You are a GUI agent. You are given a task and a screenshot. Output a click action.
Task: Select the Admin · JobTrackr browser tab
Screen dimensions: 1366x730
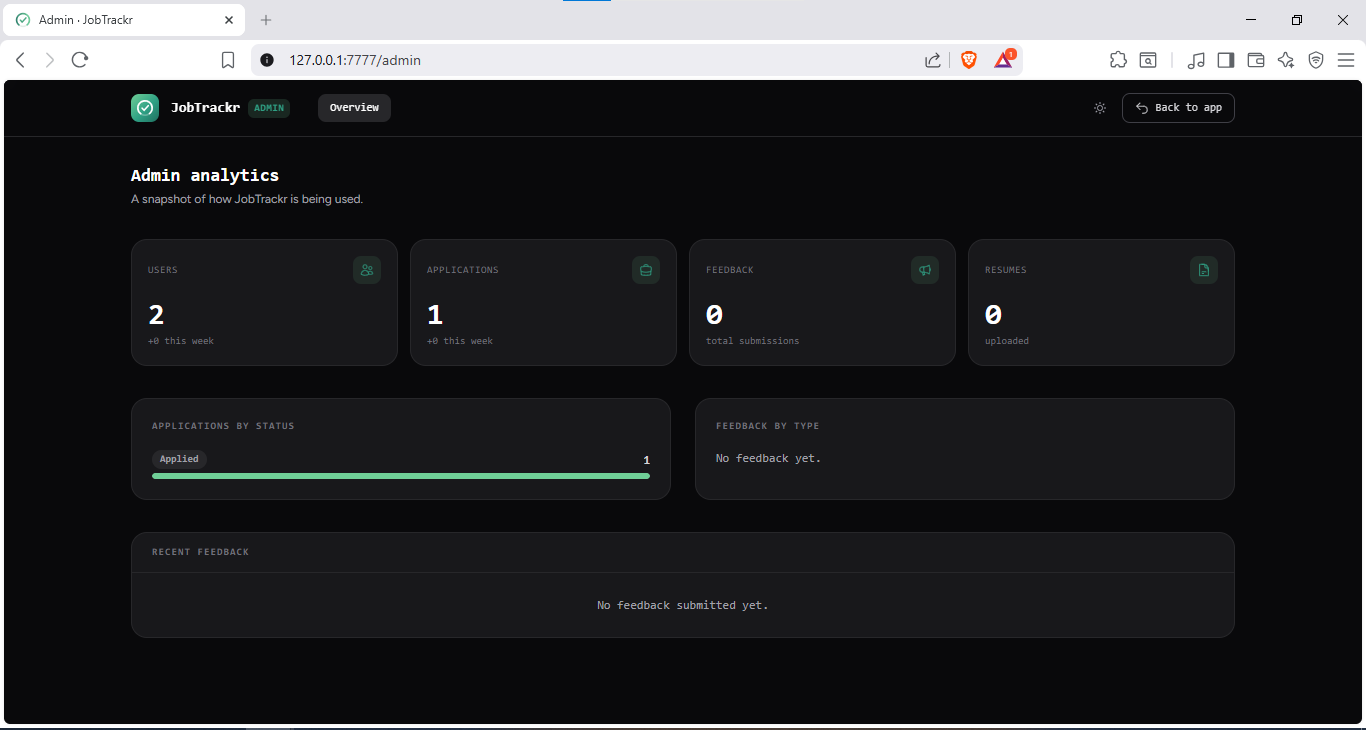124,20
